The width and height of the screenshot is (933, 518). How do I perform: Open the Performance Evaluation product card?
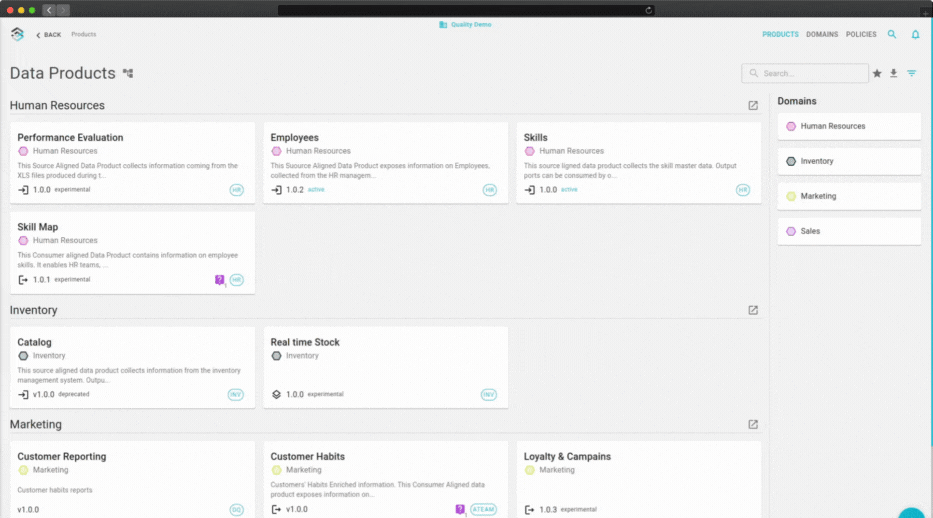[x=132, y=163]
